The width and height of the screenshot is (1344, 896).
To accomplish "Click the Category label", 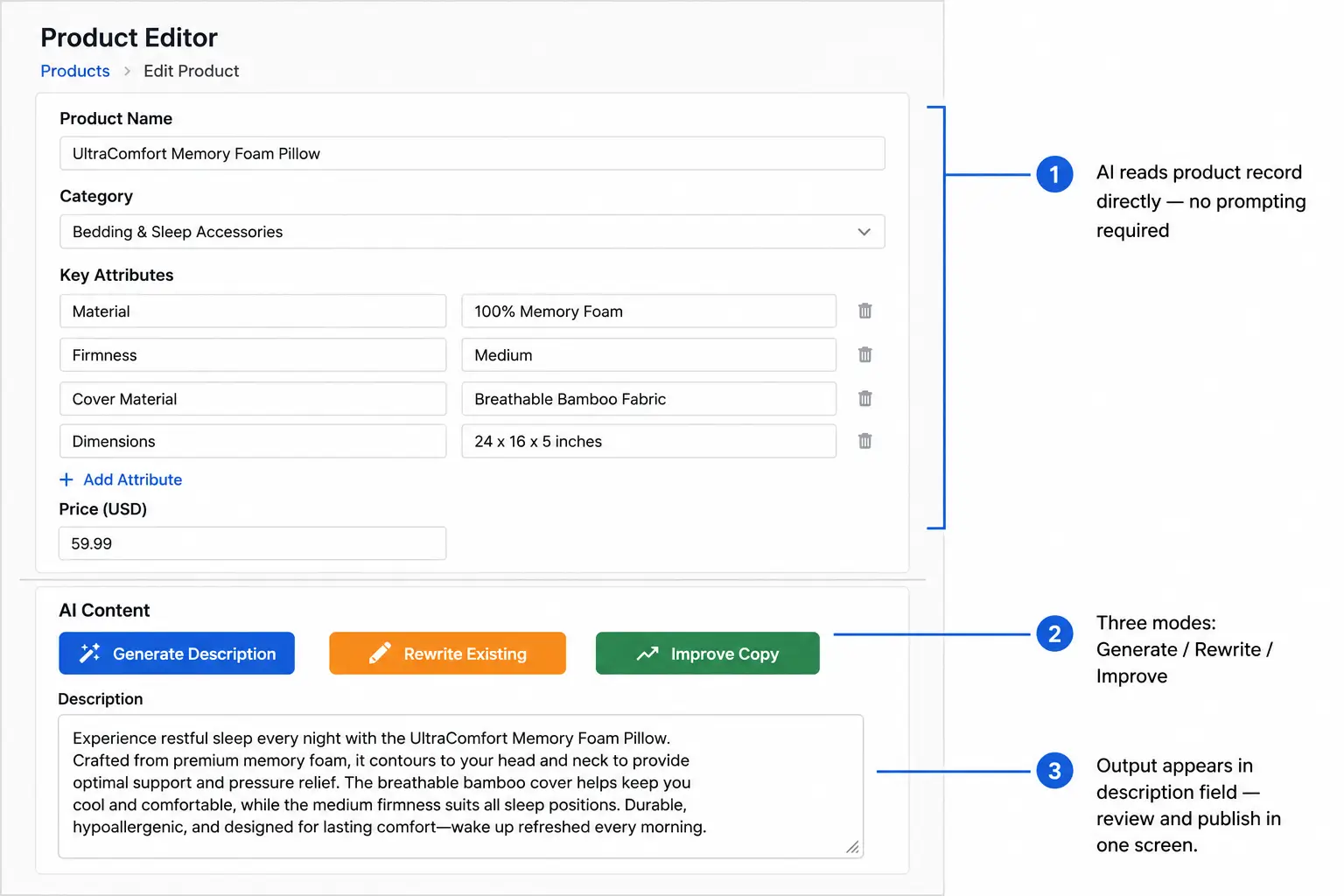I will coord(96,196).
